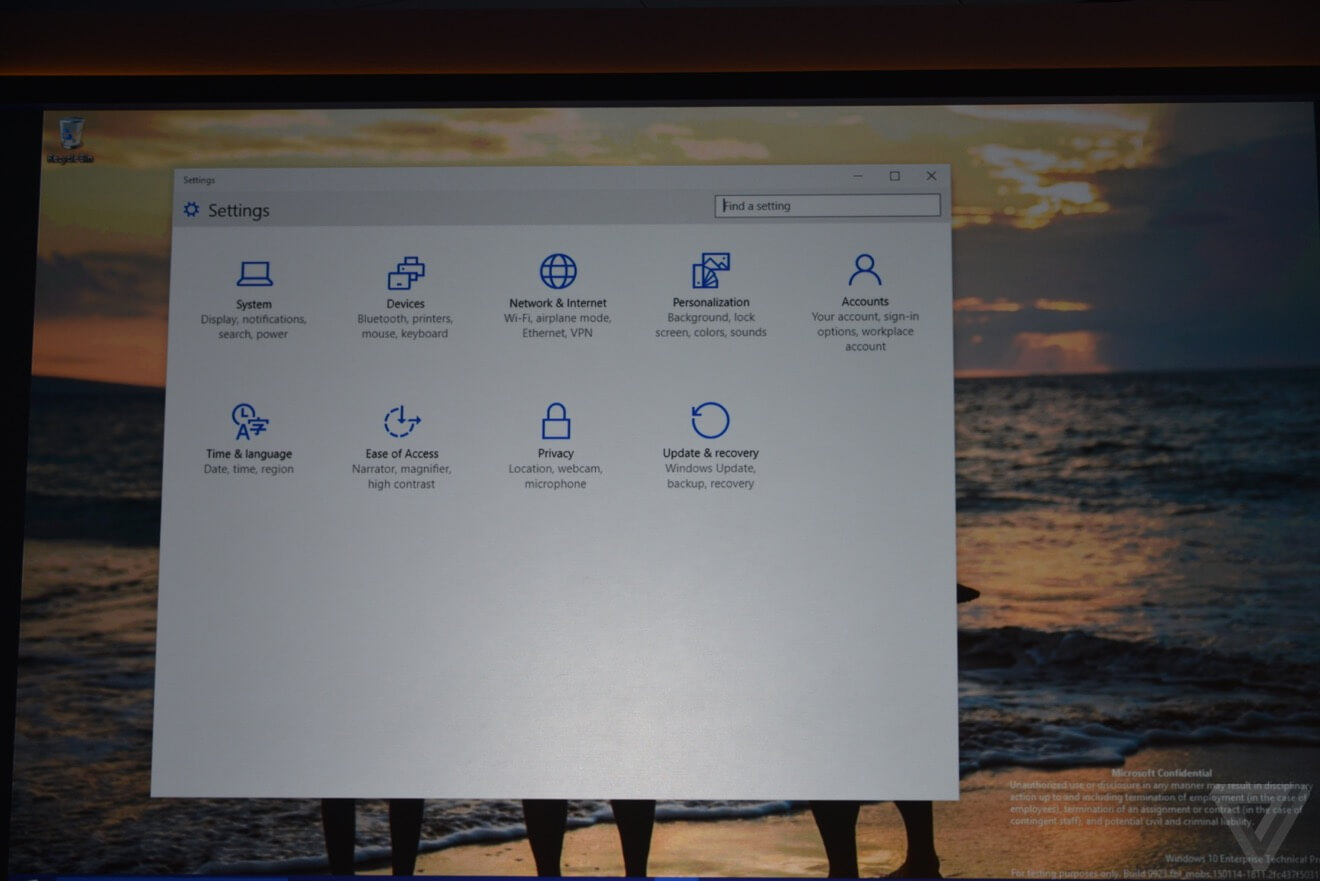Open Accounts settings

click(864, 285)
